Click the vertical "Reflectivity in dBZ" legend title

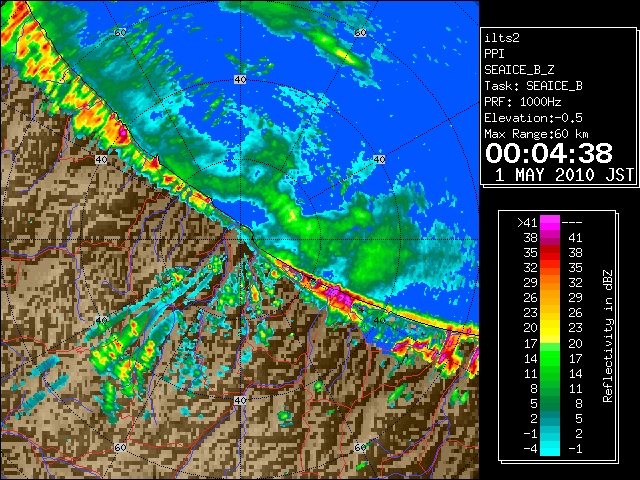click(607, 336)
